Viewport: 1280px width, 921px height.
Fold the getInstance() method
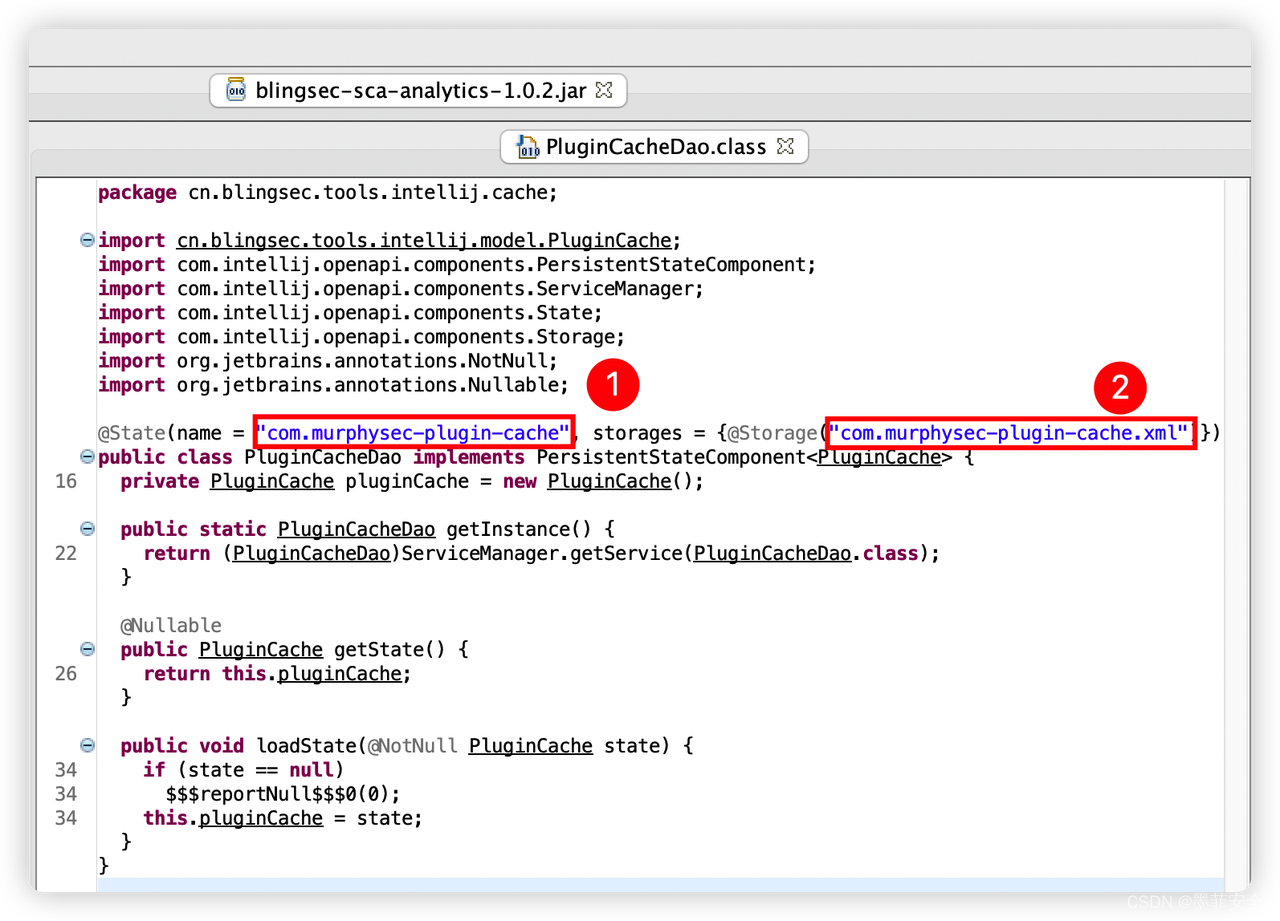pos(87,529)
